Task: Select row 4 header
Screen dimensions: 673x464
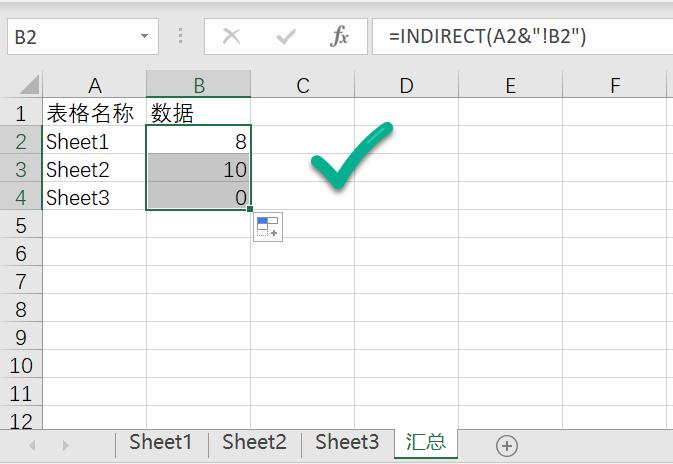Action: tap(21, 197)
